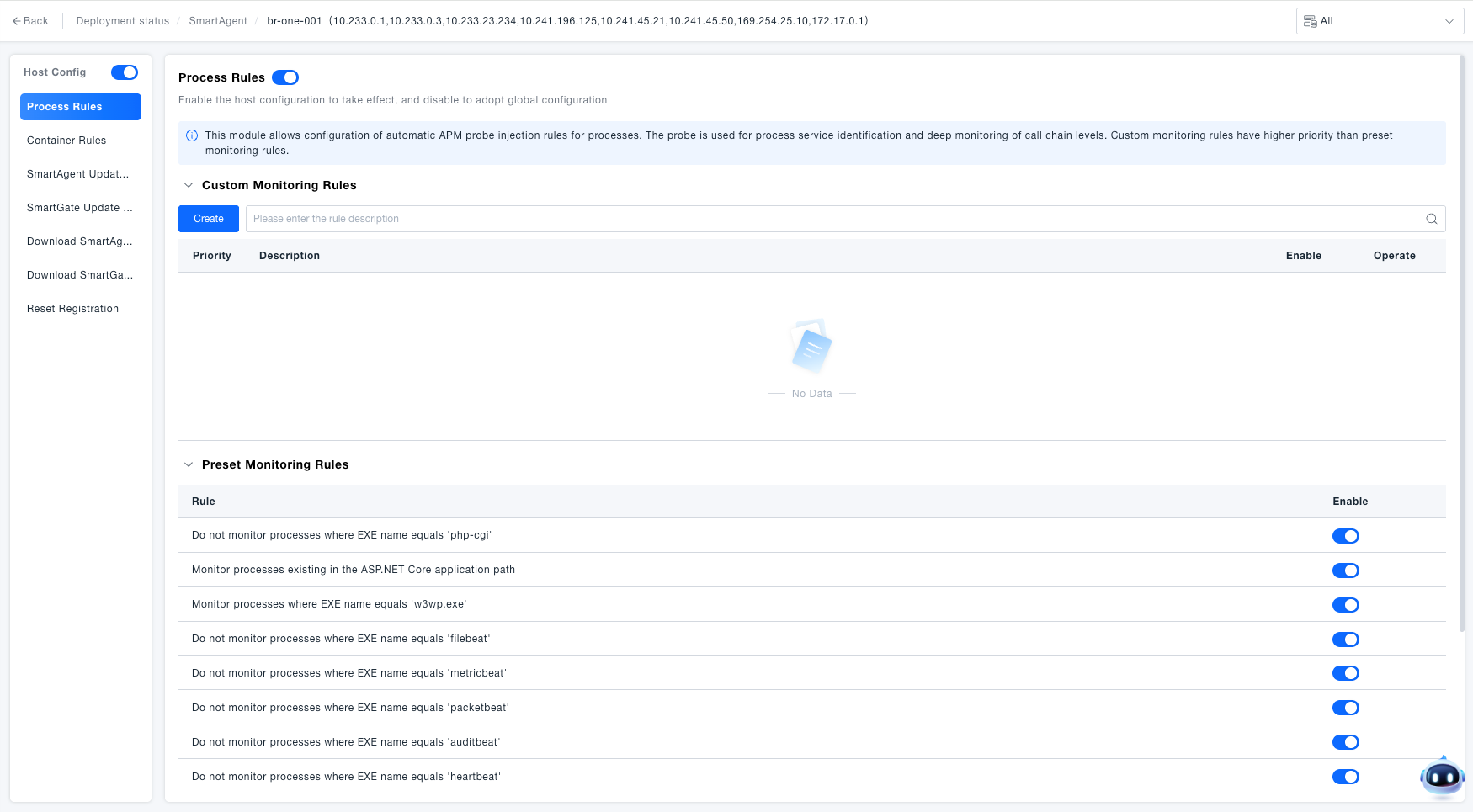The width and height of the screenshot is (1473, 812).
Task: Toggle the Host Config switch
Action: [x=125, y=72]
